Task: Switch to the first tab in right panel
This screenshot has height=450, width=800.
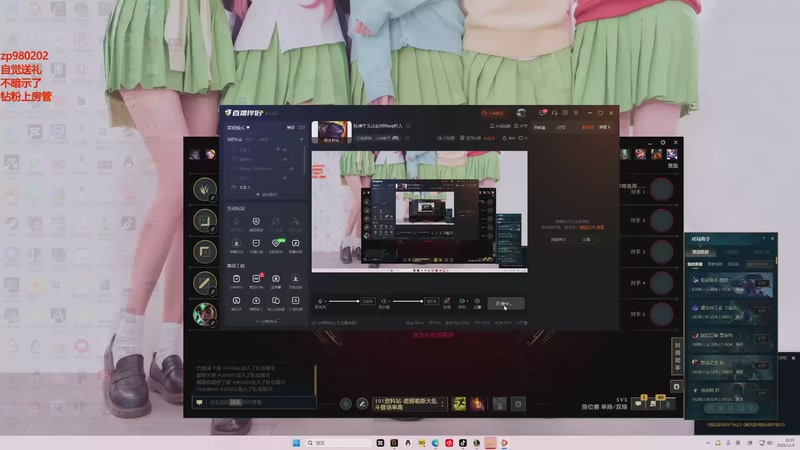Action: [540, 127]
